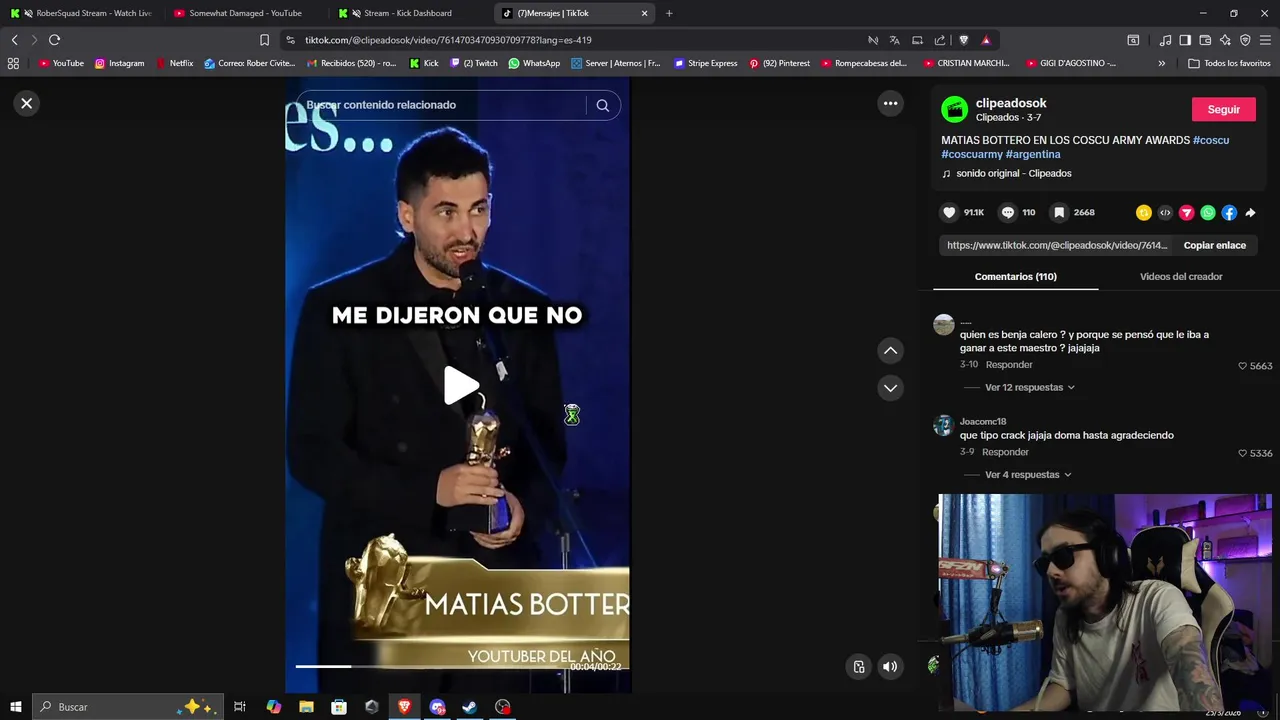
Task: Close the (7)Mensajes TikTok tab
Action: (644, 13)
